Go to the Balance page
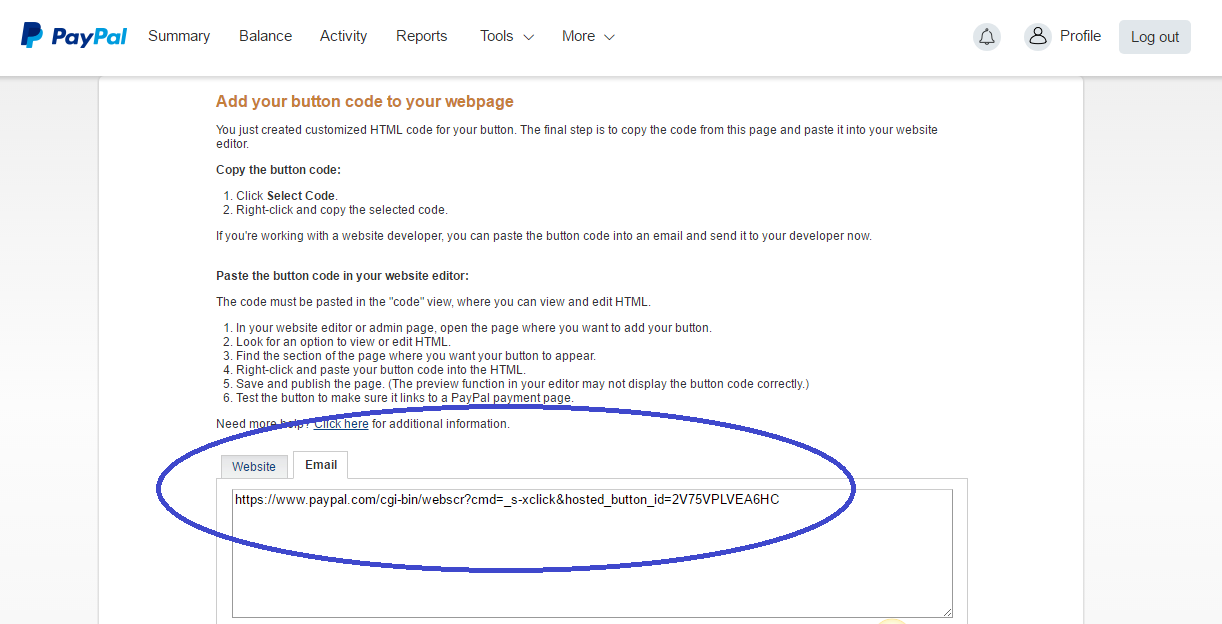This screenshot has height=624, width=1222. pos(266,36)
